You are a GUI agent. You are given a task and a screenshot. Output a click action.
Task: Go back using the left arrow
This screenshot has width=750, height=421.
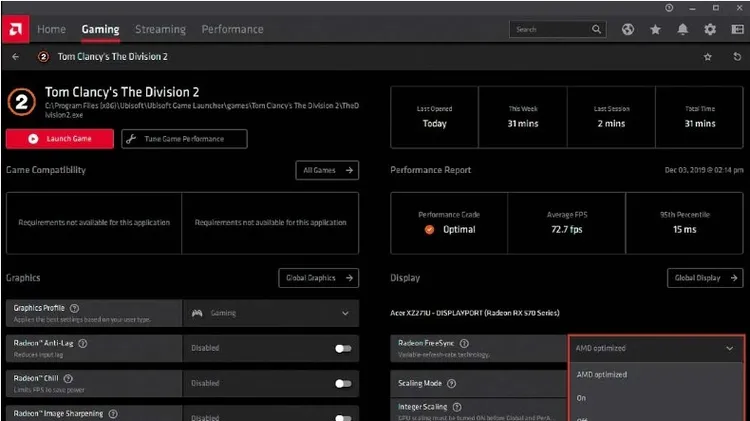[16, 56]
